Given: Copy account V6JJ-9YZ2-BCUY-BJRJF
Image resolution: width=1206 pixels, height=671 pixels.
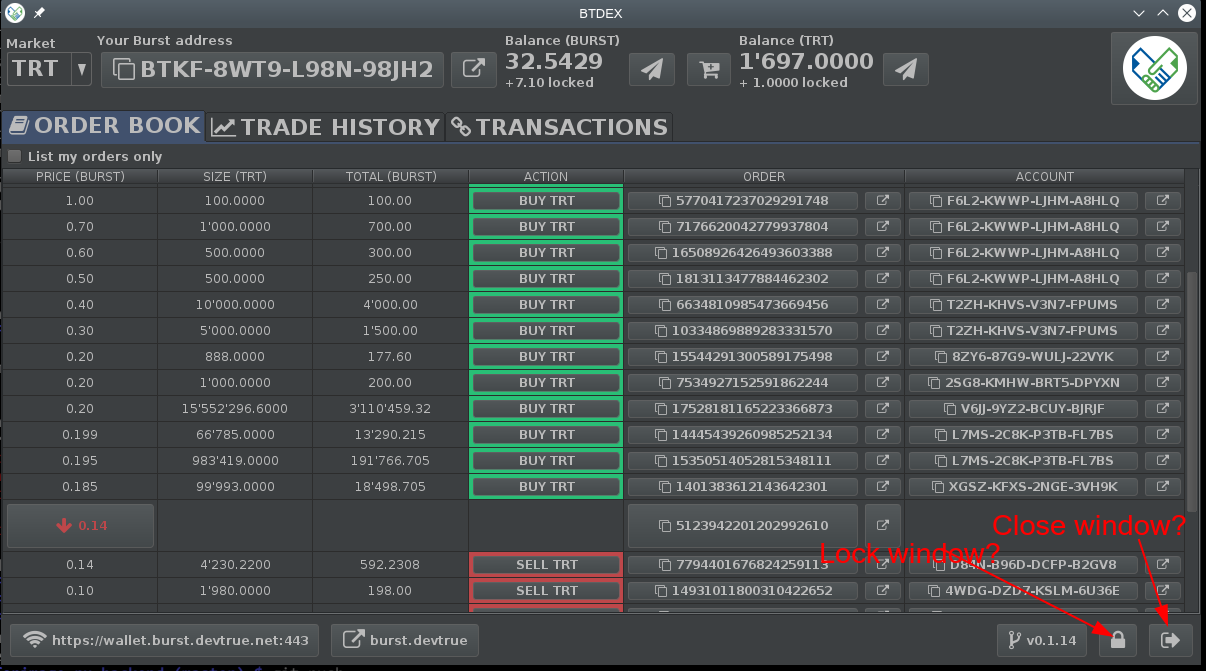Looking at the screenshot, I should (1023, 408).
